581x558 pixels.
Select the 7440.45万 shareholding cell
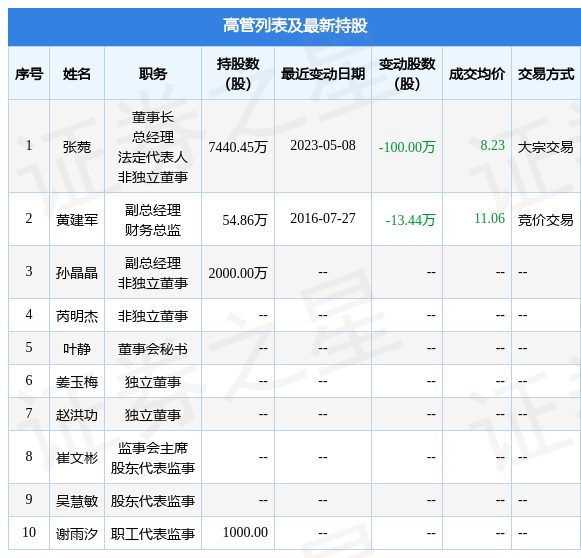point(238,147)
